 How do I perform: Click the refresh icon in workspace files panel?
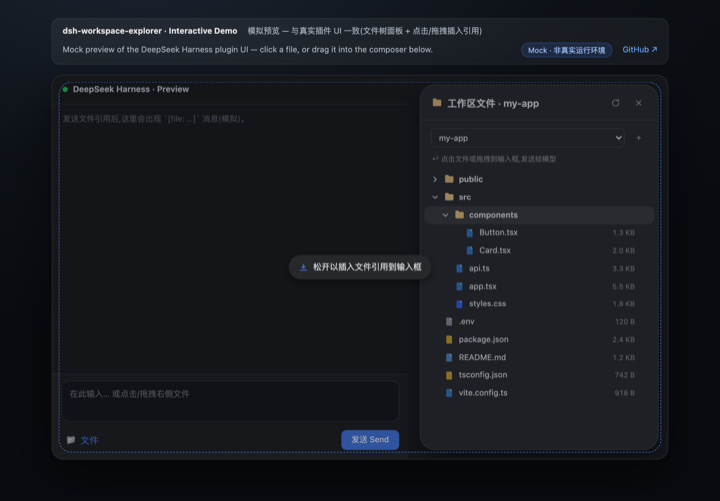coord(615,103)
